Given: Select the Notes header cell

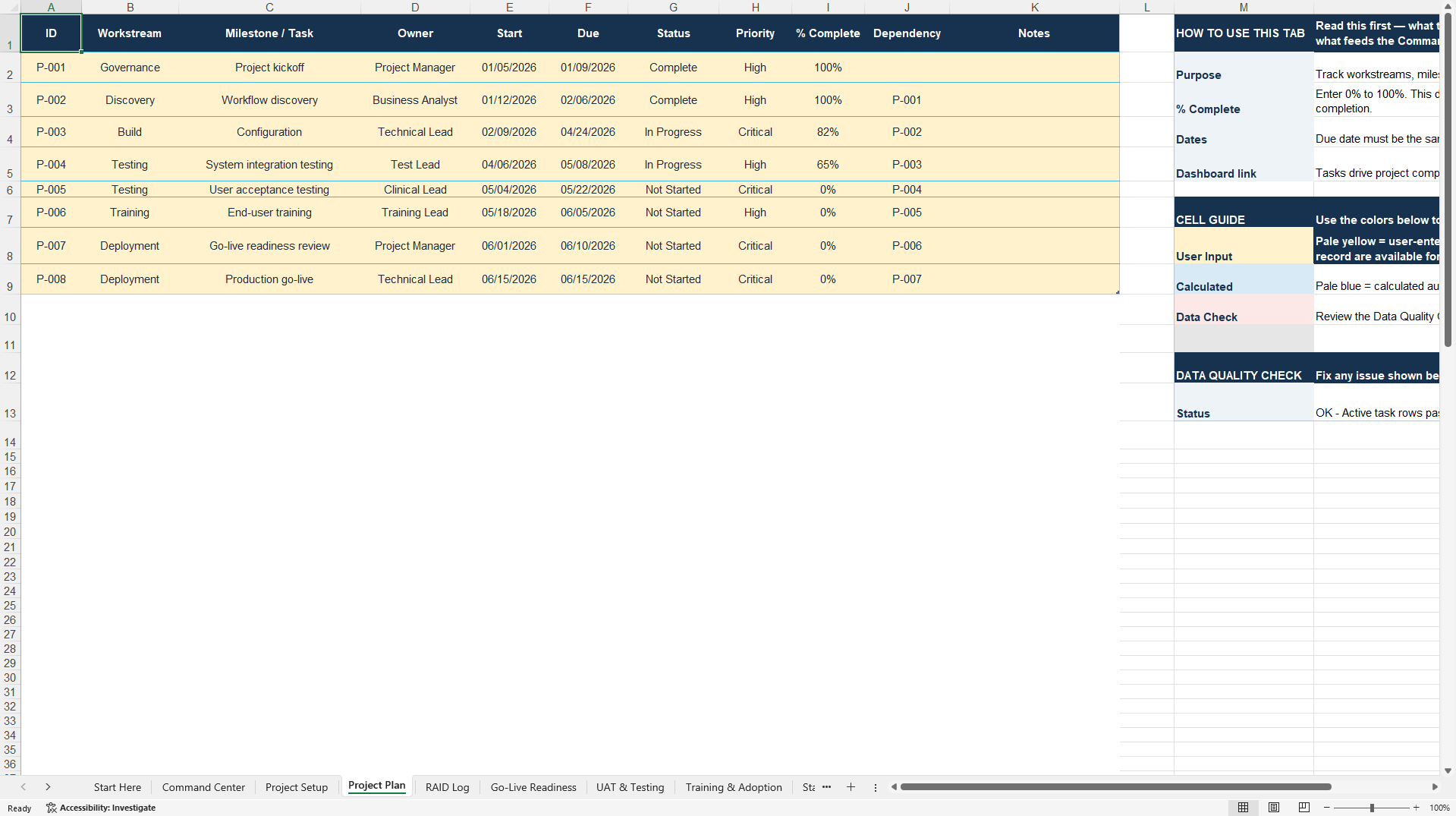Looking at the screenshot, I should point(1034,33).
